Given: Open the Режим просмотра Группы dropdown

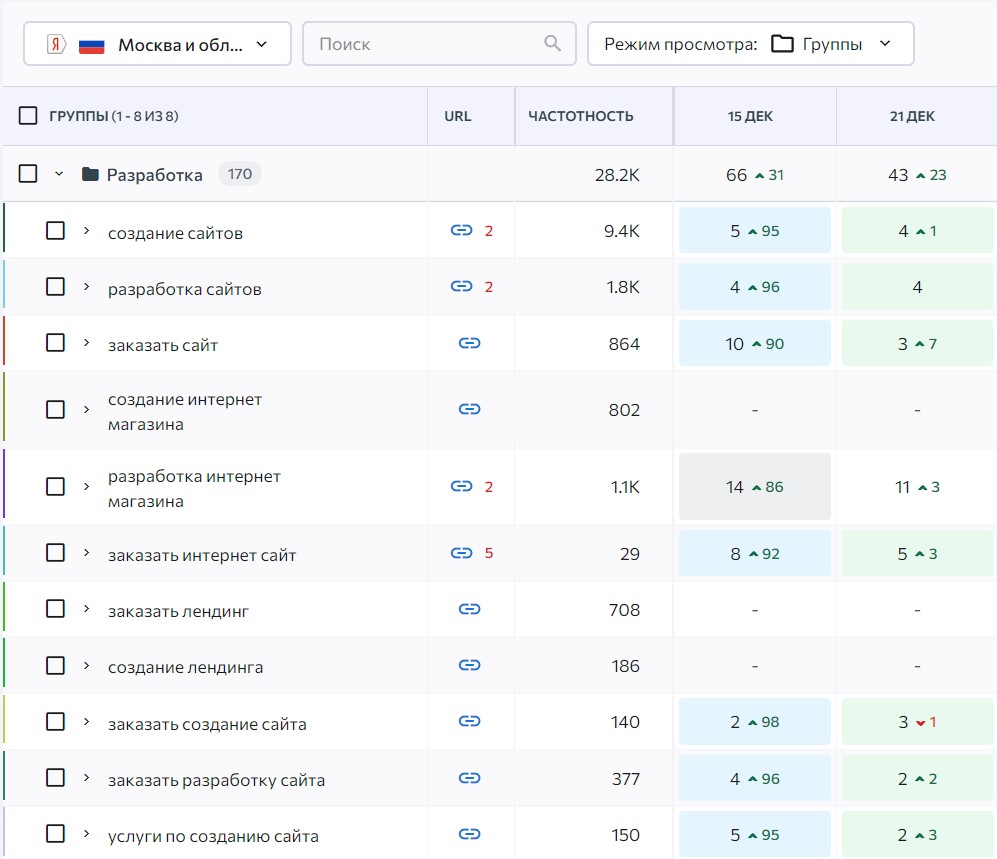Looking at the screenshot, I should click(x=750, y=44).
